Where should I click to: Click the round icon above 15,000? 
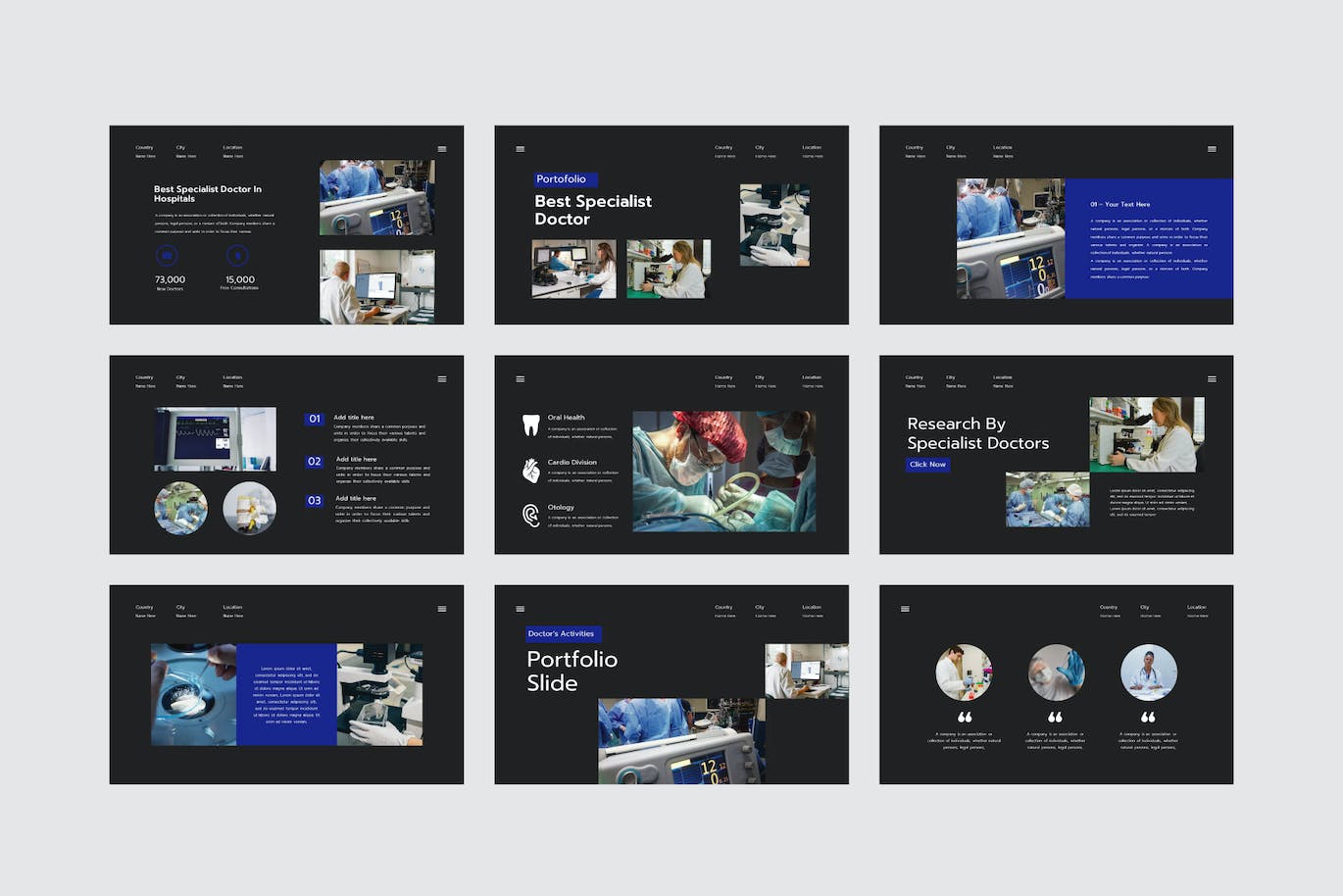[x=237, y=256]
